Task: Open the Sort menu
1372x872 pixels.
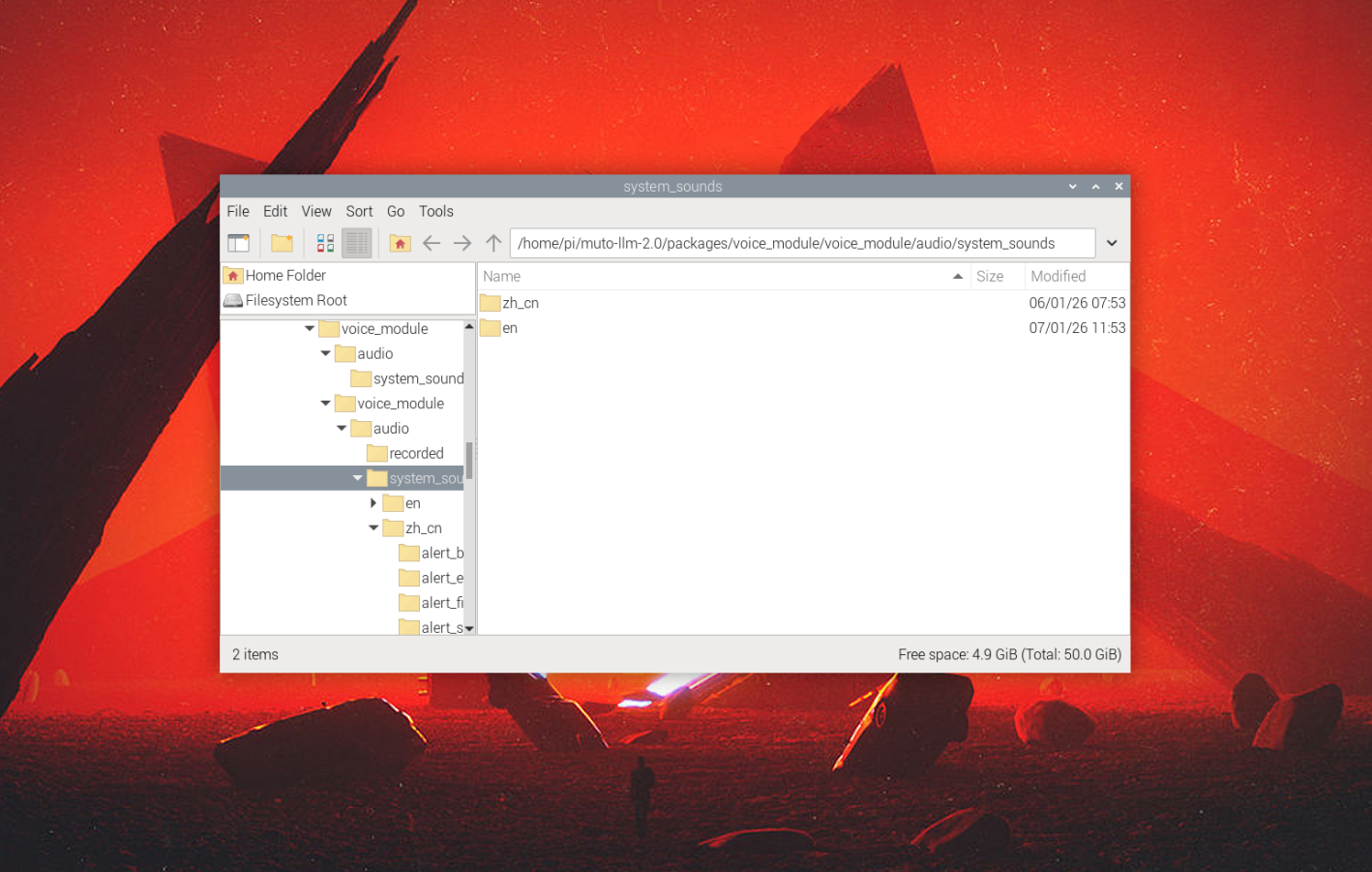Action: click(x=360, y=211)
